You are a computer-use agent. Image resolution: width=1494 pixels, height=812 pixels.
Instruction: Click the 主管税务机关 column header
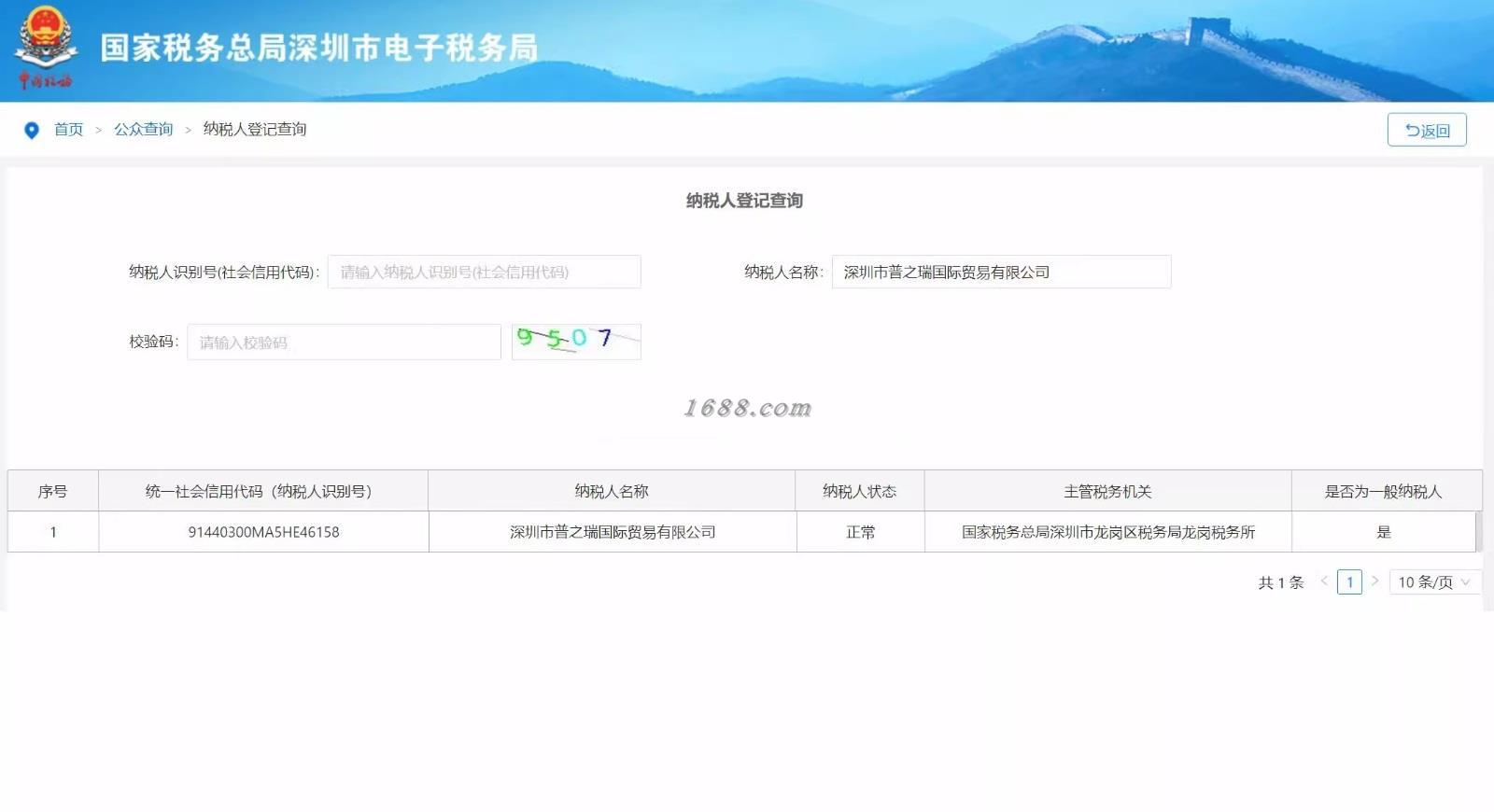[1107, 491]
